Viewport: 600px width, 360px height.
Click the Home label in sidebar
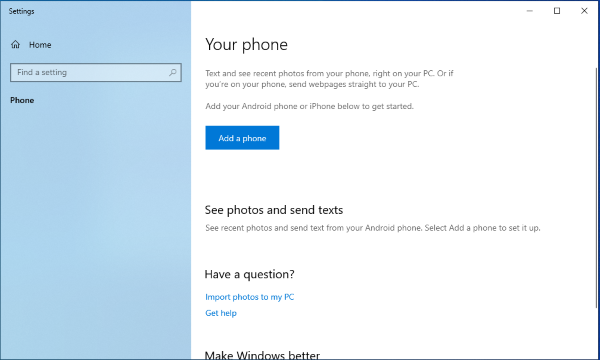(40, 45)
